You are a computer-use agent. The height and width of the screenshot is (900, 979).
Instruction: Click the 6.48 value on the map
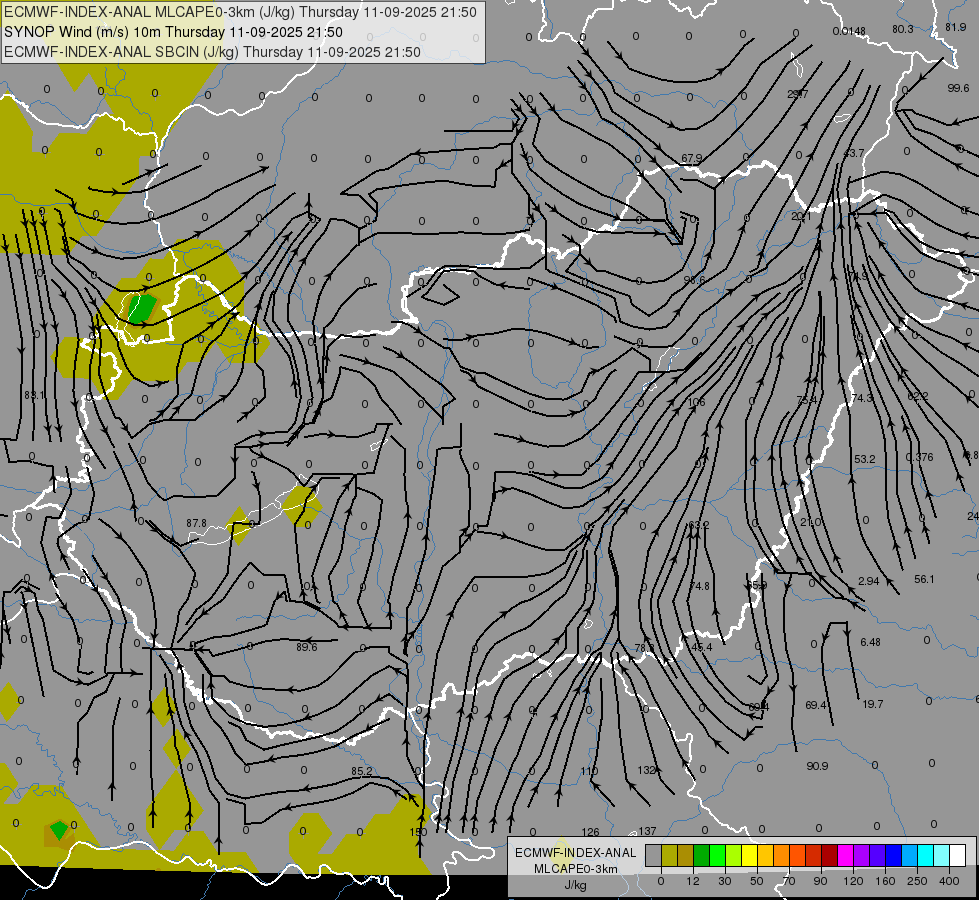[x=870, y=642]
